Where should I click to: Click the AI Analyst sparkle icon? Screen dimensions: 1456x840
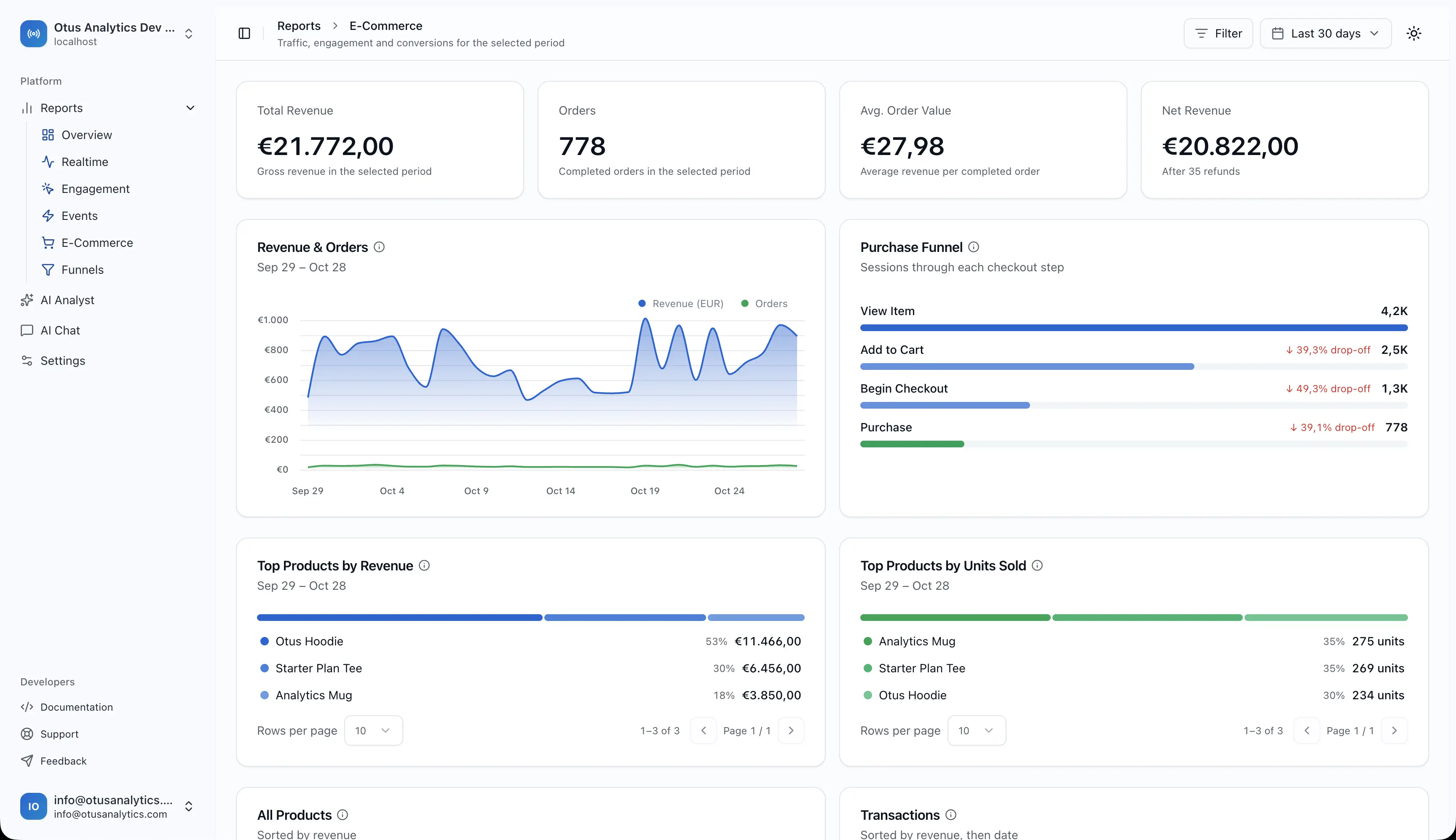pyautogui.click(x=27, y=300)
